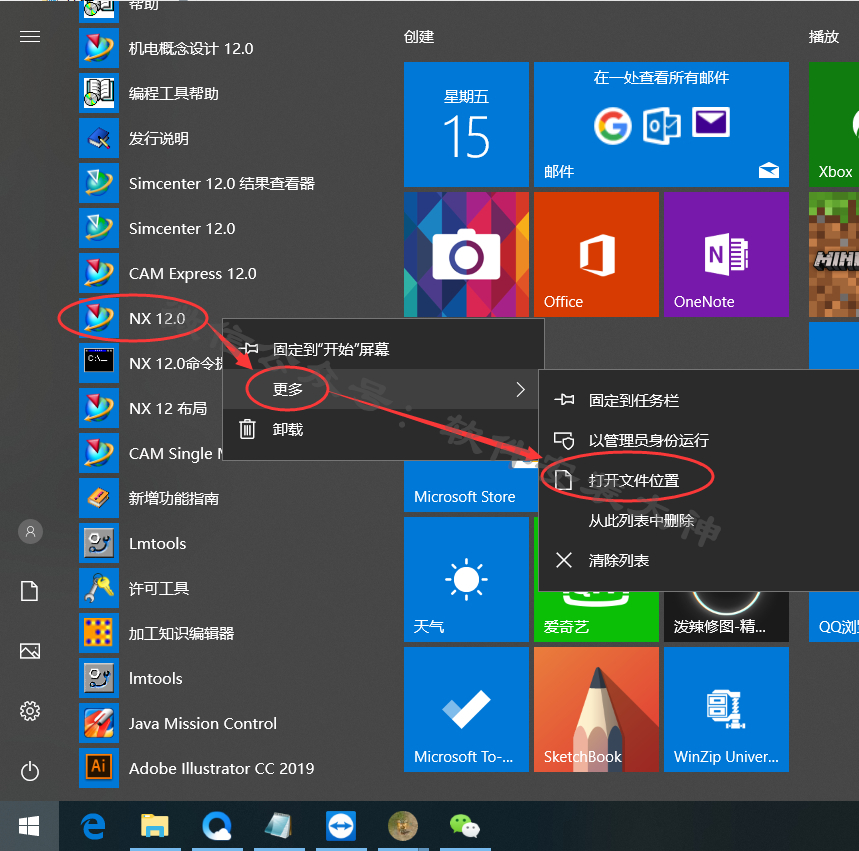Click the 创建 group header

(419, 37)
